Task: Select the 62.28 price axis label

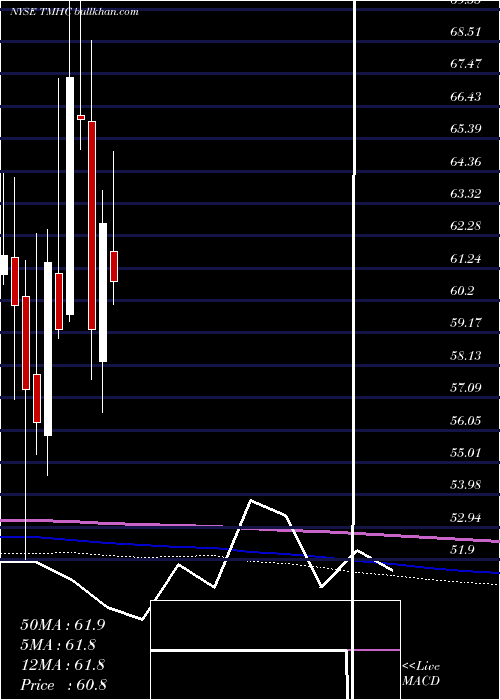Action: tap(466, 226)
